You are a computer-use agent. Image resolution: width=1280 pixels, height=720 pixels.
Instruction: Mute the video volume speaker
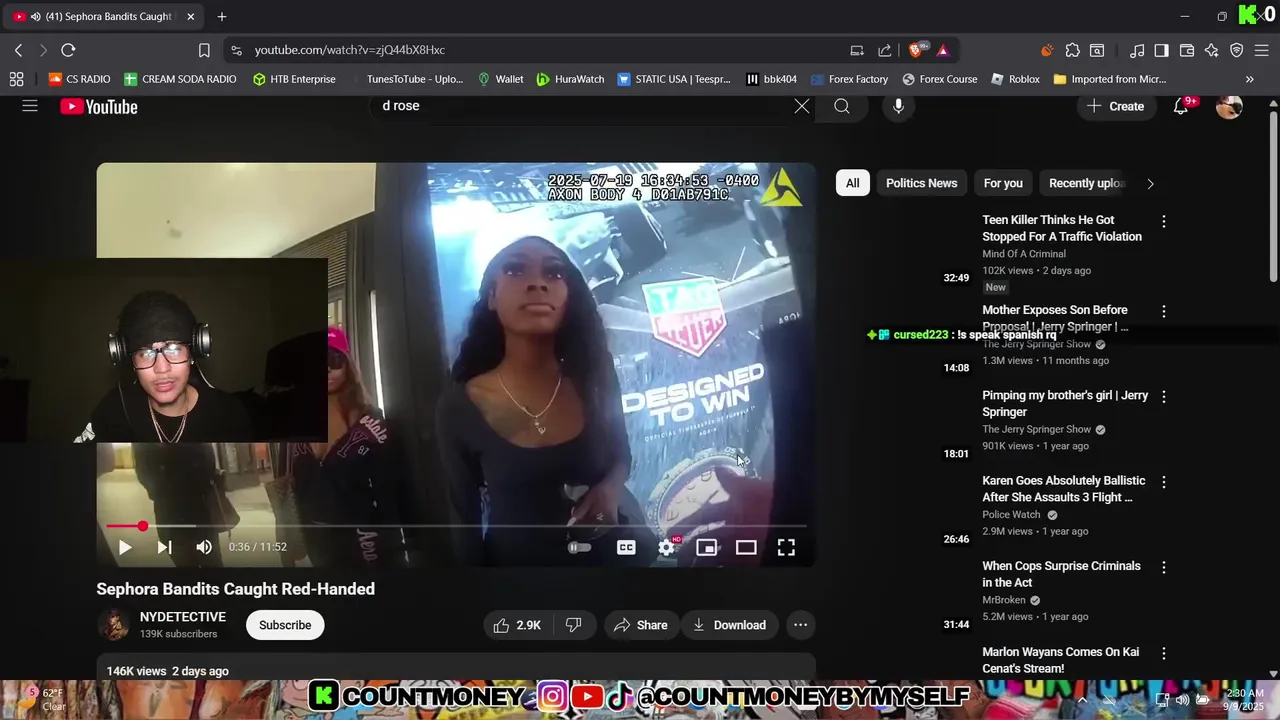click(204, 547)
